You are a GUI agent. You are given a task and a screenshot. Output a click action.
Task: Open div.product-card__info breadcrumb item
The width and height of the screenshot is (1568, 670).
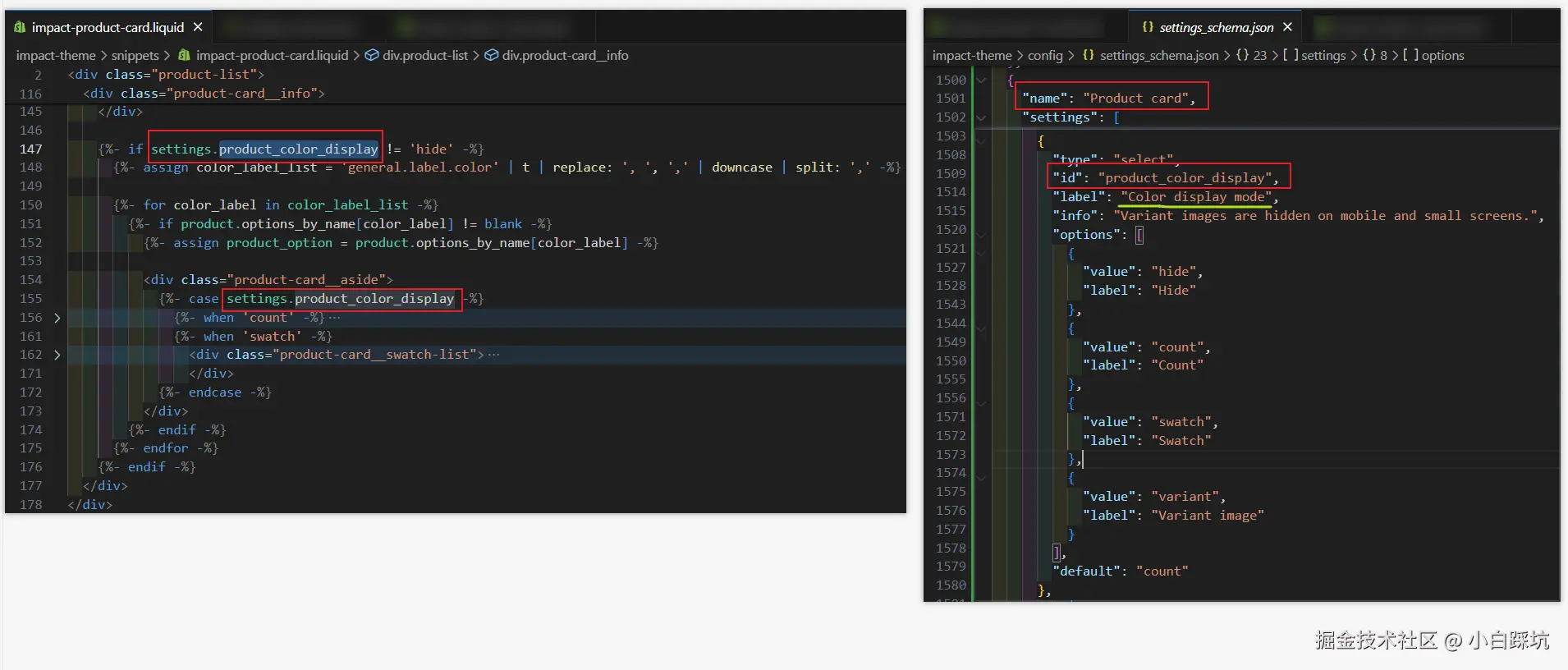tap(566, 55)
